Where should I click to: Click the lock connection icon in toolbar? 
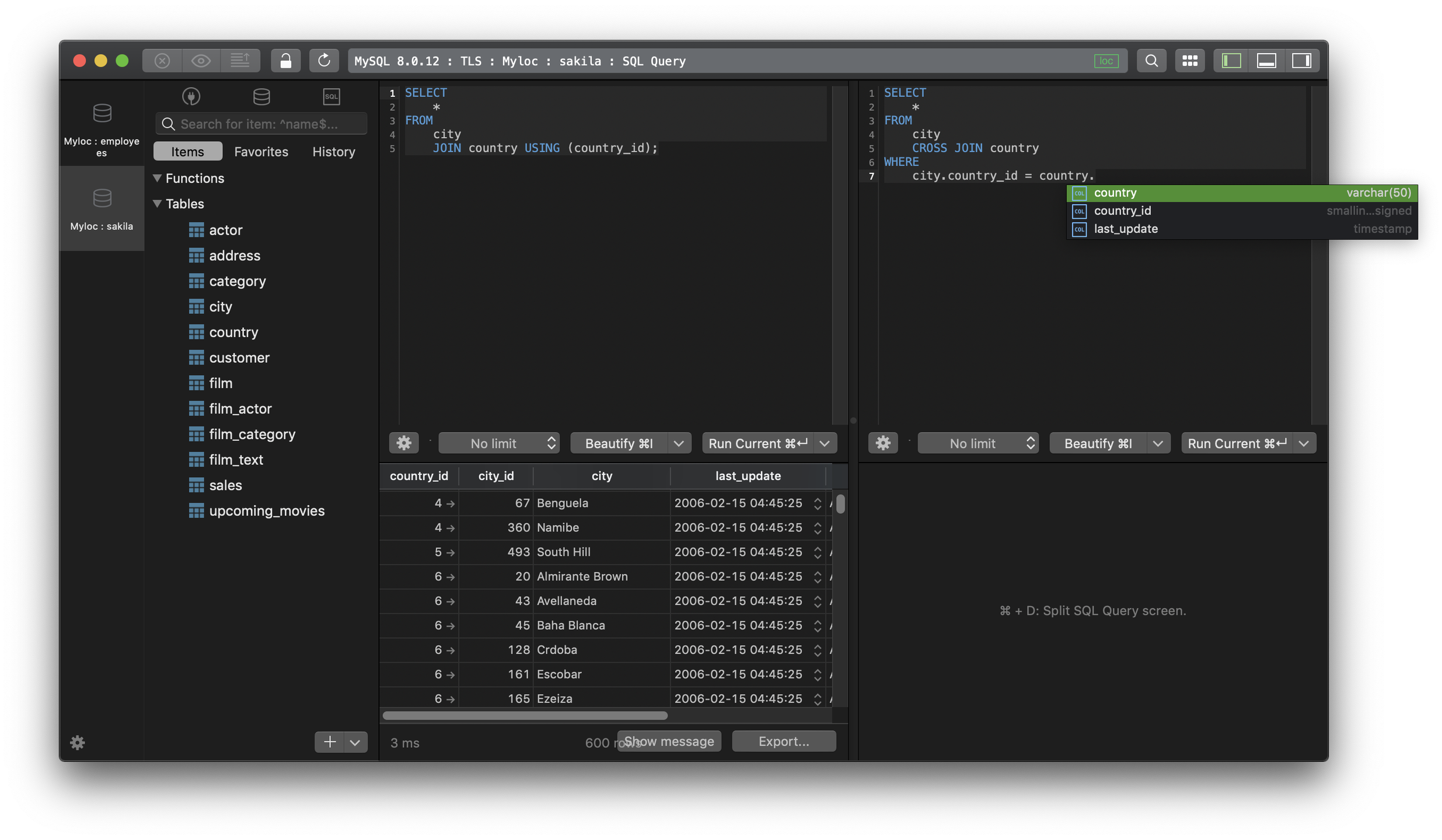tap(285, 61)
